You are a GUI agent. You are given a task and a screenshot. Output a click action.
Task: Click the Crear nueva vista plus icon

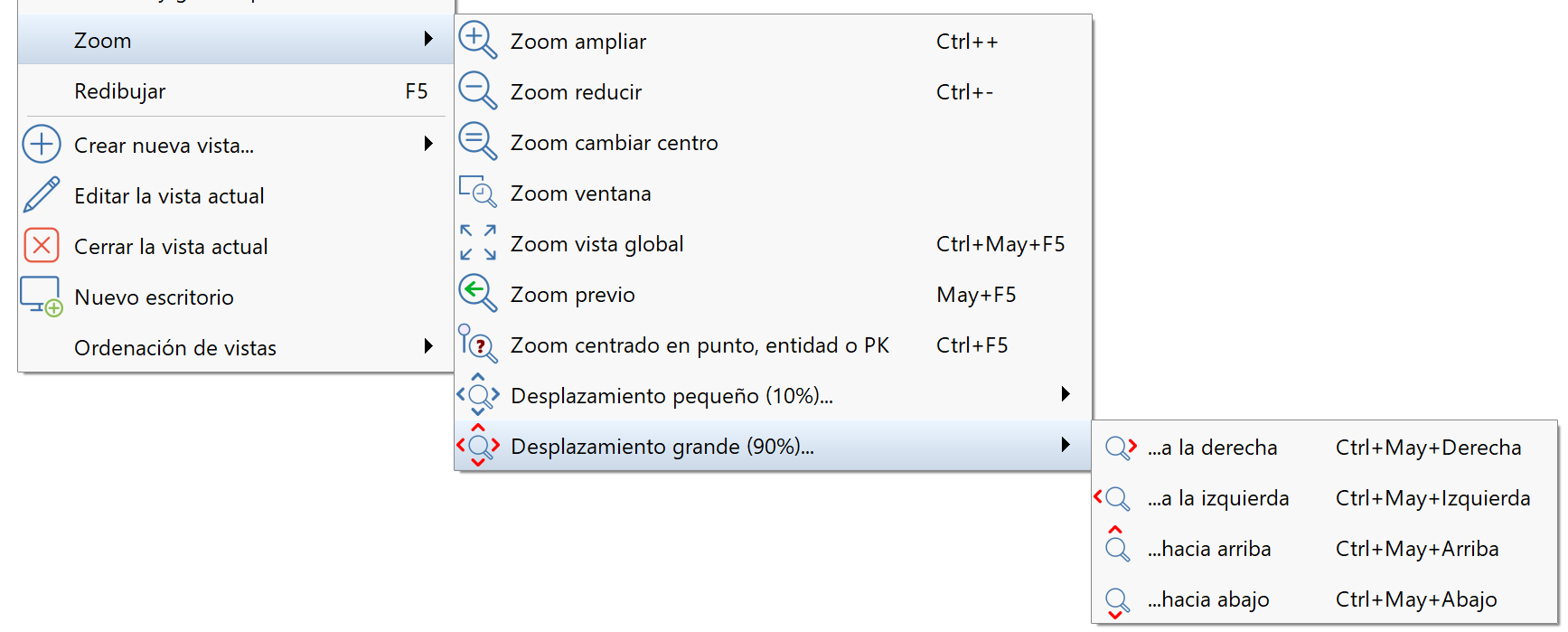pos(41,145)
